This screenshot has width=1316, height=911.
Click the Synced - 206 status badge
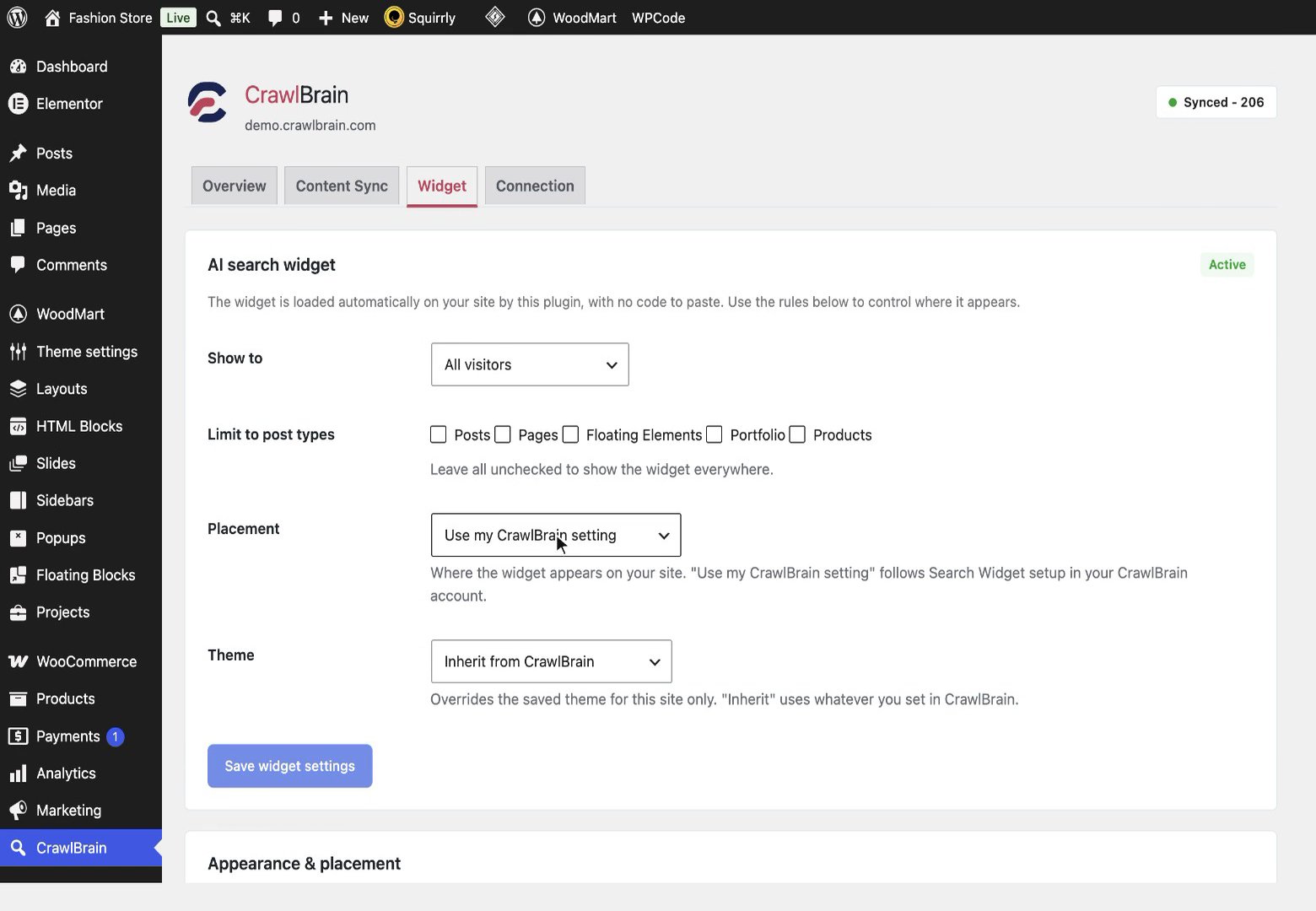(1216, 102)
